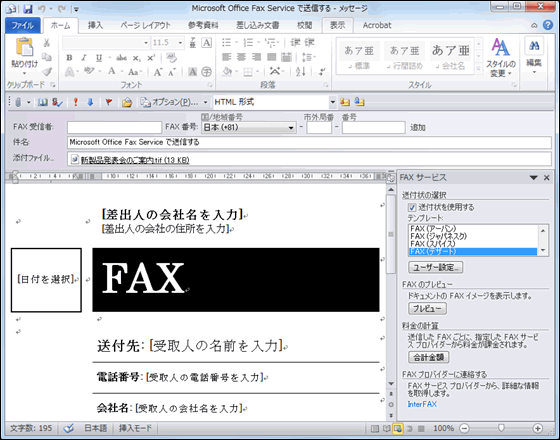Click the zoom out minus button
Viewport: 560px width, 440px height.
click(x=464, y=428)
